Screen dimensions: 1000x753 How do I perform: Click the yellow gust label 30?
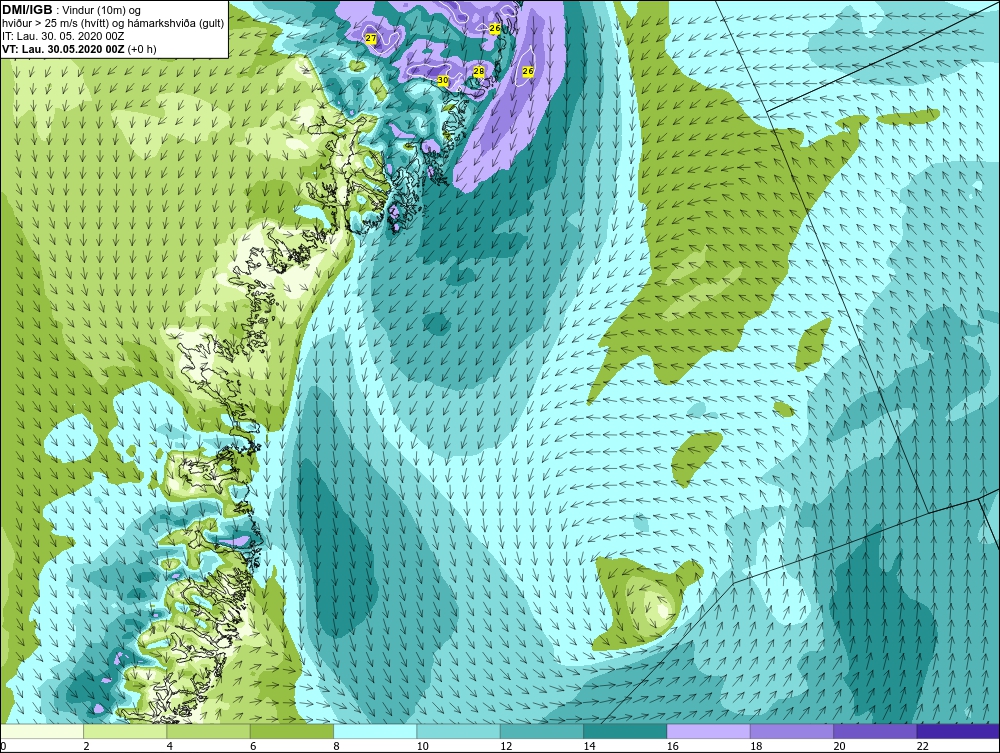click(x=443, y=80)
